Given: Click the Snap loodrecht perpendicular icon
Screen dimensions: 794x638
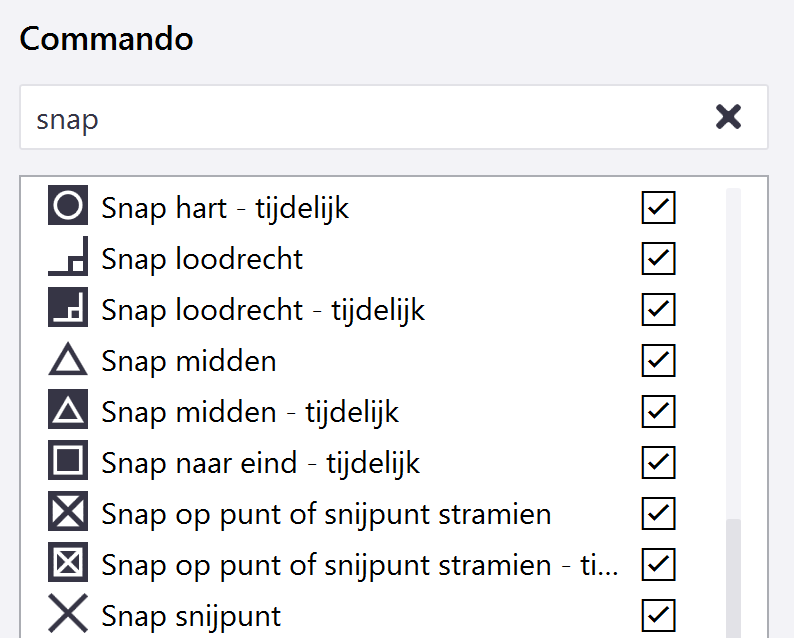Looking at the screenshot, I should pyautogui.click(x=68, y=258).
